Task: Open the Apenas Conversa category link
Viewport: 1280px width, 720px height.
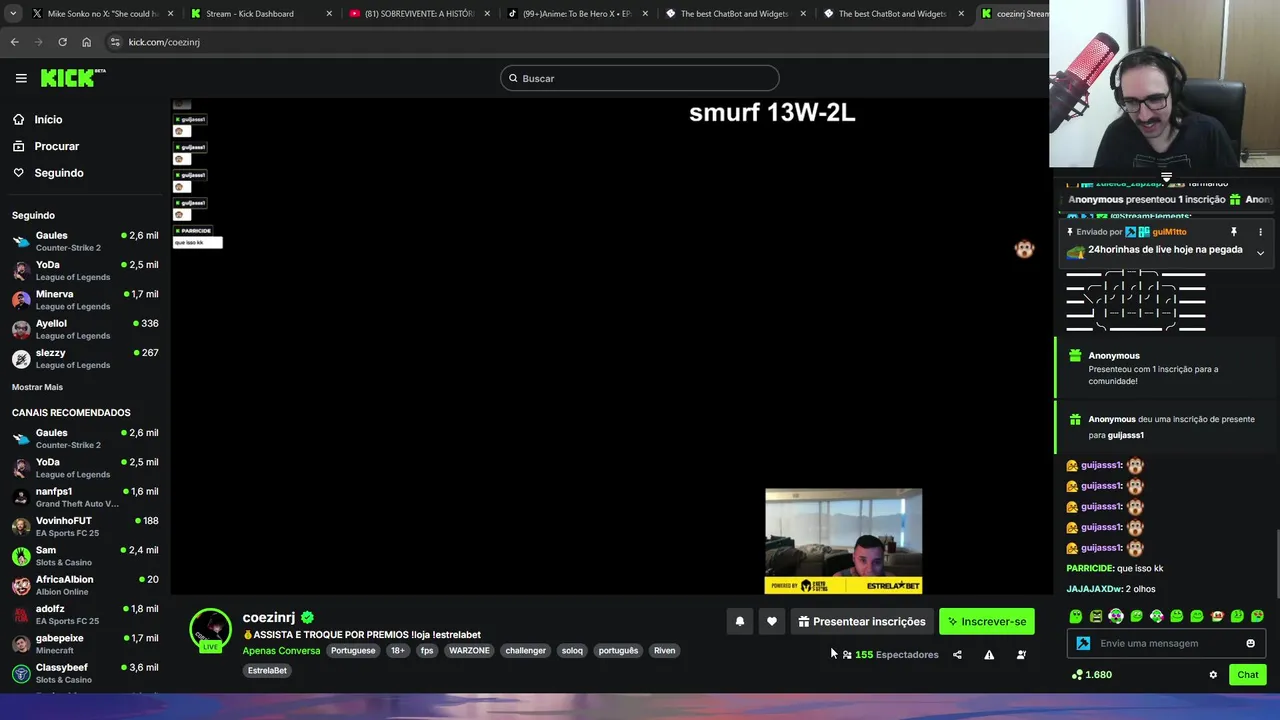Action: coord(281,651)
